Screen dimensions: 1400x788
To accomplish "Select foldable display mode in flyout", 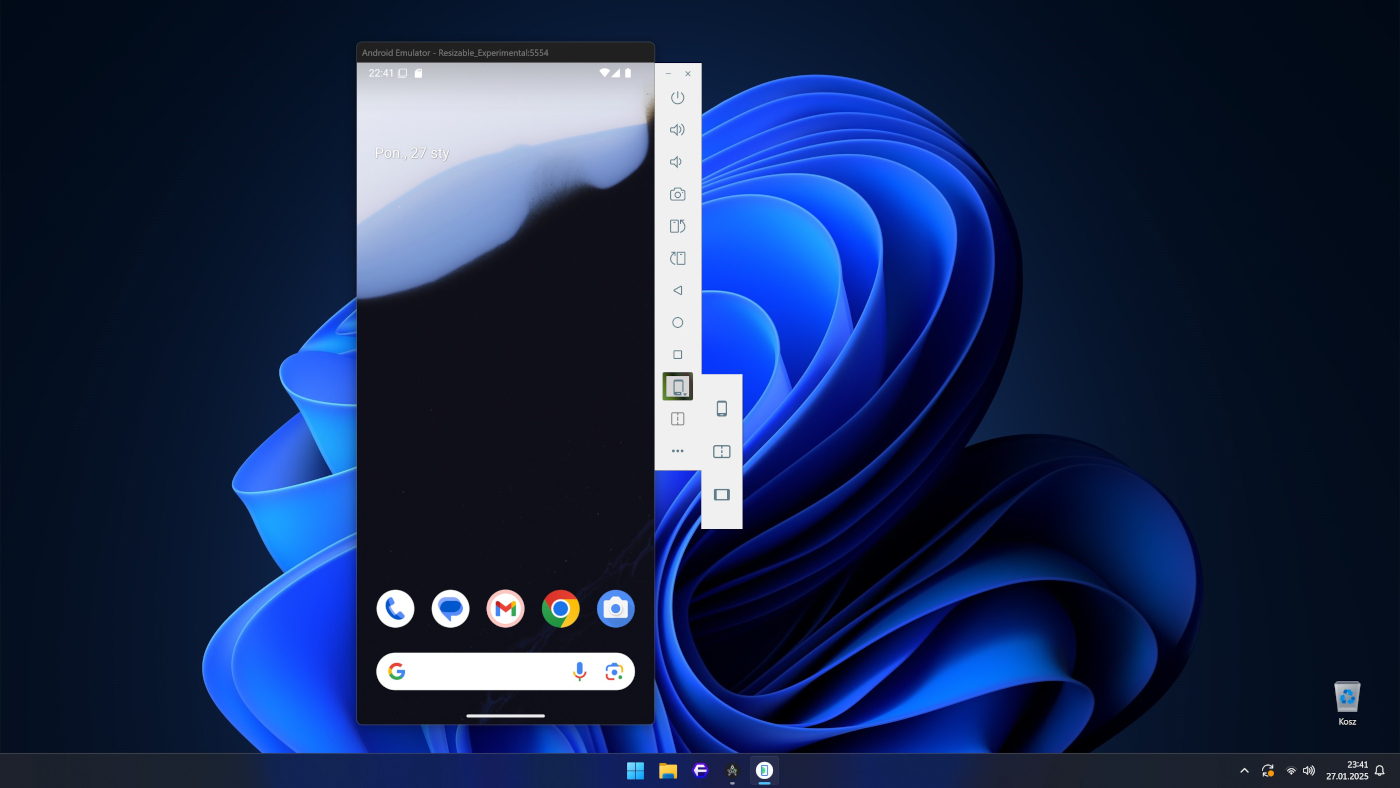I will [x=721, y=452].
